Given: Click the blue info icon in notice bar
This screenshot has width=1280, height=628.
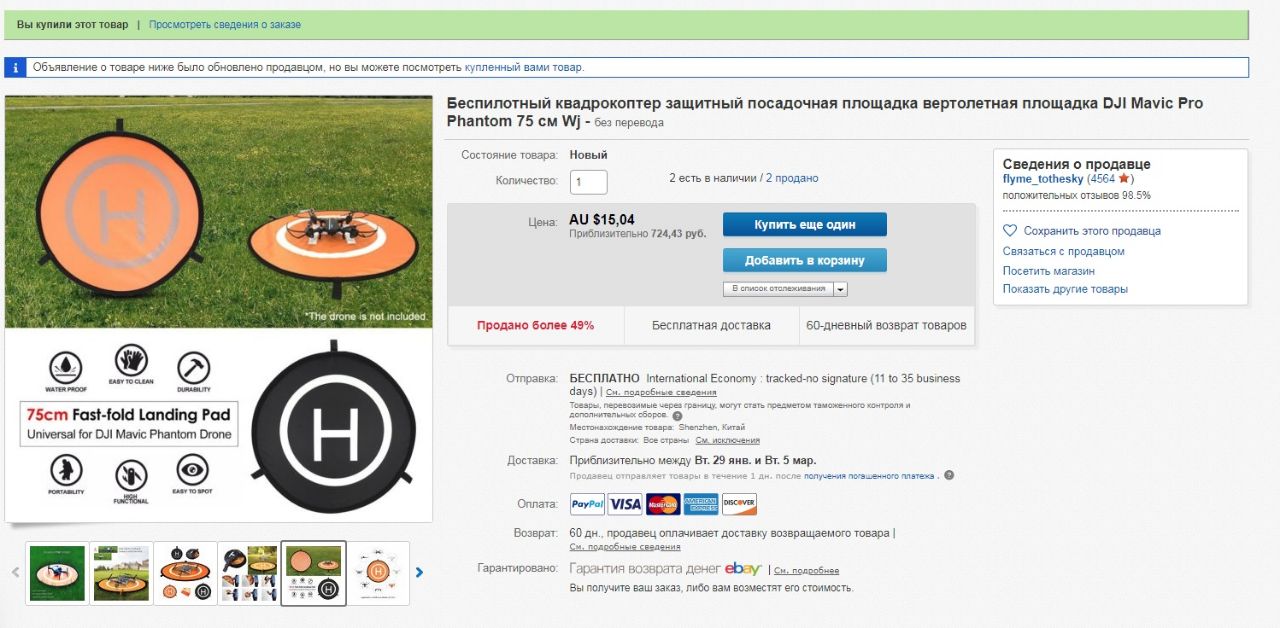Looking at the screenshot, I should coord(15,67).
